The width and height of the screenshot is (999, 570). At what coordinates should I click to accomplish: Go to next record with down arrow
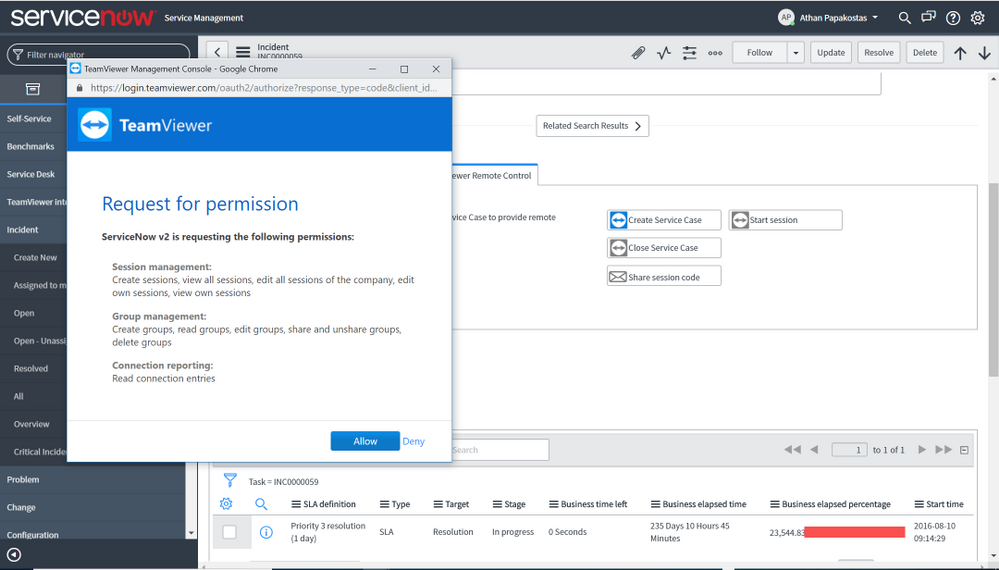pos(984,53)
